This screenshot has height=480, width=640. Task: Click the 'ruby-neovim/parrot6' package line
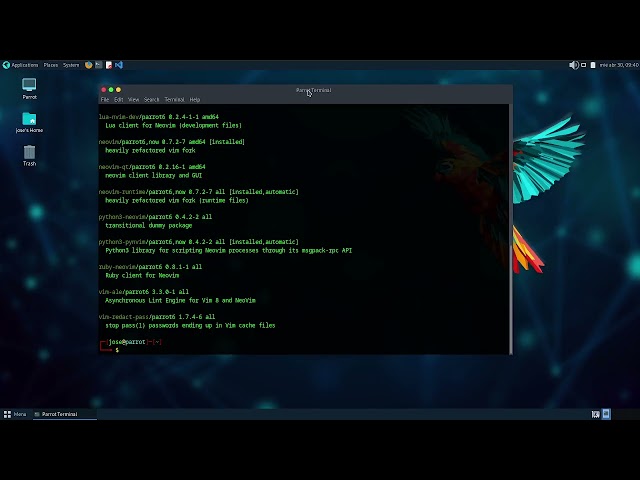point(151,267)
